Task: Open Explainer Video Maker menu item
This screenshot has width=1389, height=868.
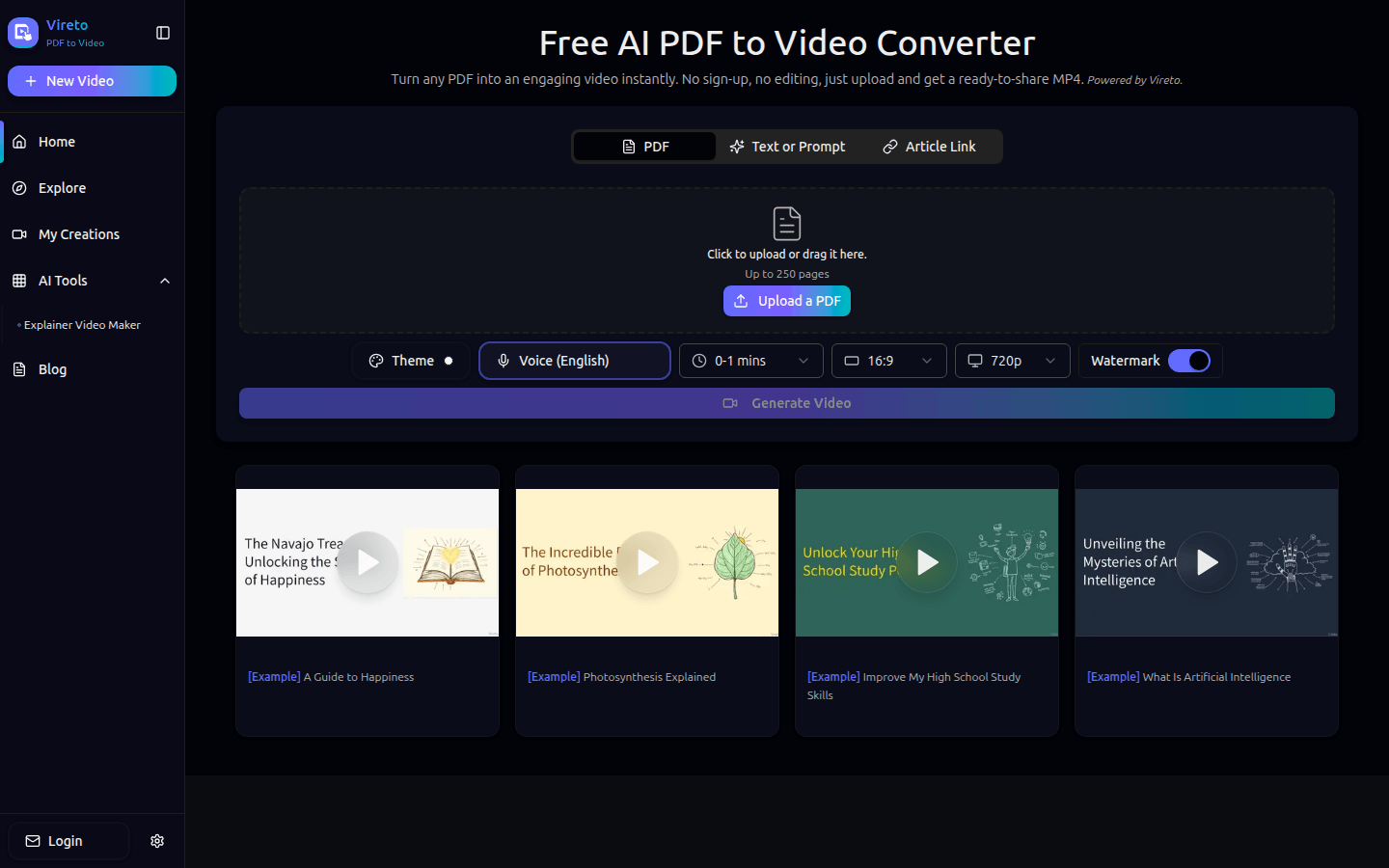Action: [x=82, y=325]
